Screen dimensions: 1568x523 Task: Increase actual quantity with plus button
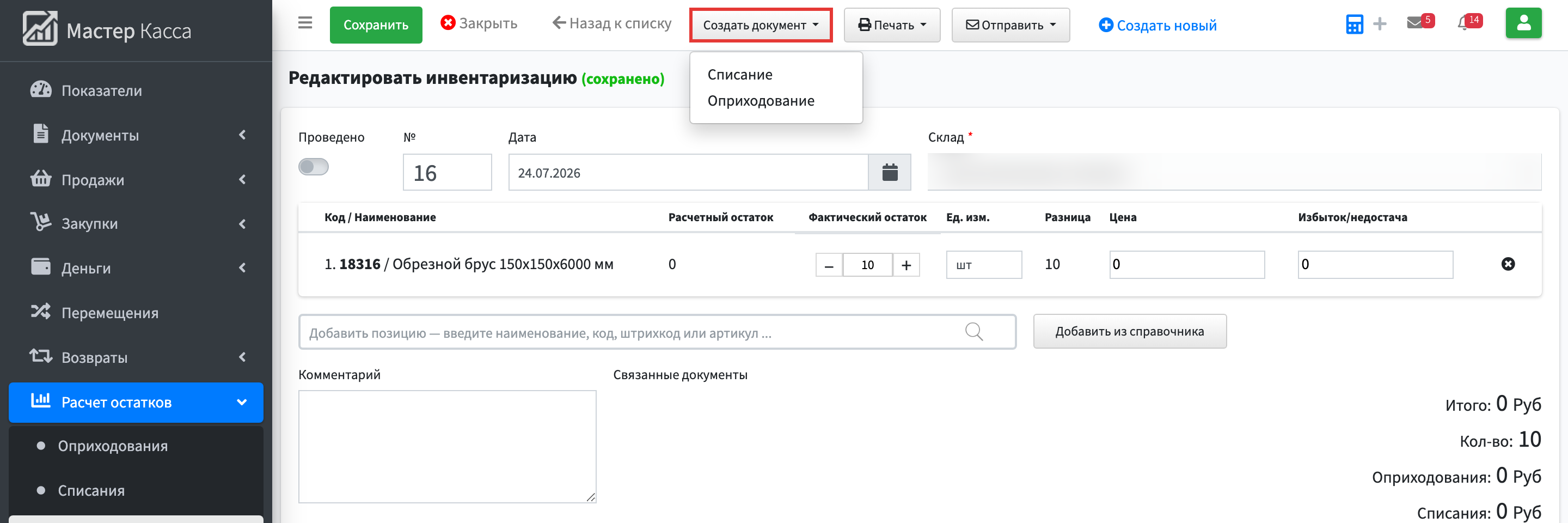coord(906,265)
